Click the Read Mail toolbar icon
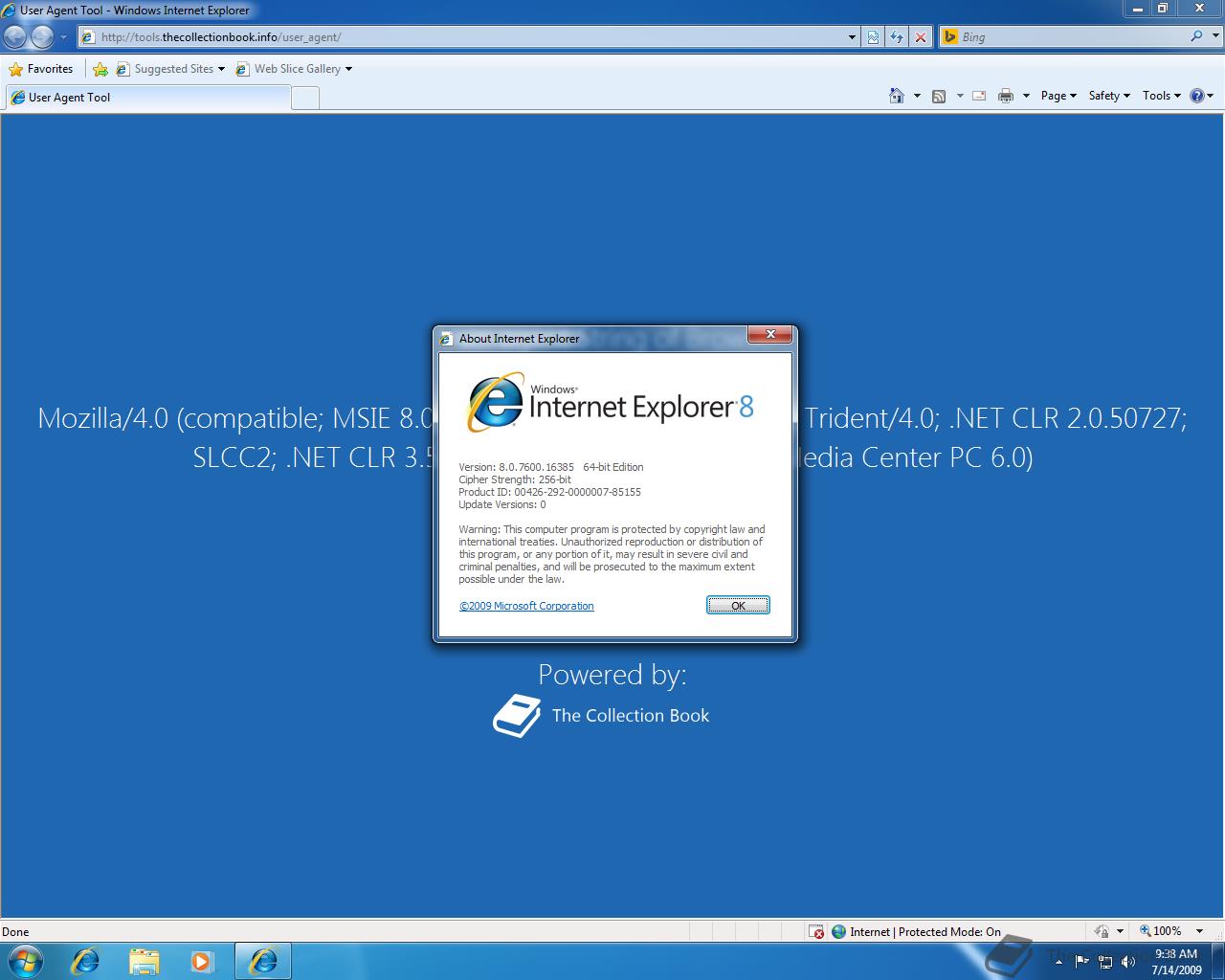Viewport: 1225px width, 980px height. point(979,96)
